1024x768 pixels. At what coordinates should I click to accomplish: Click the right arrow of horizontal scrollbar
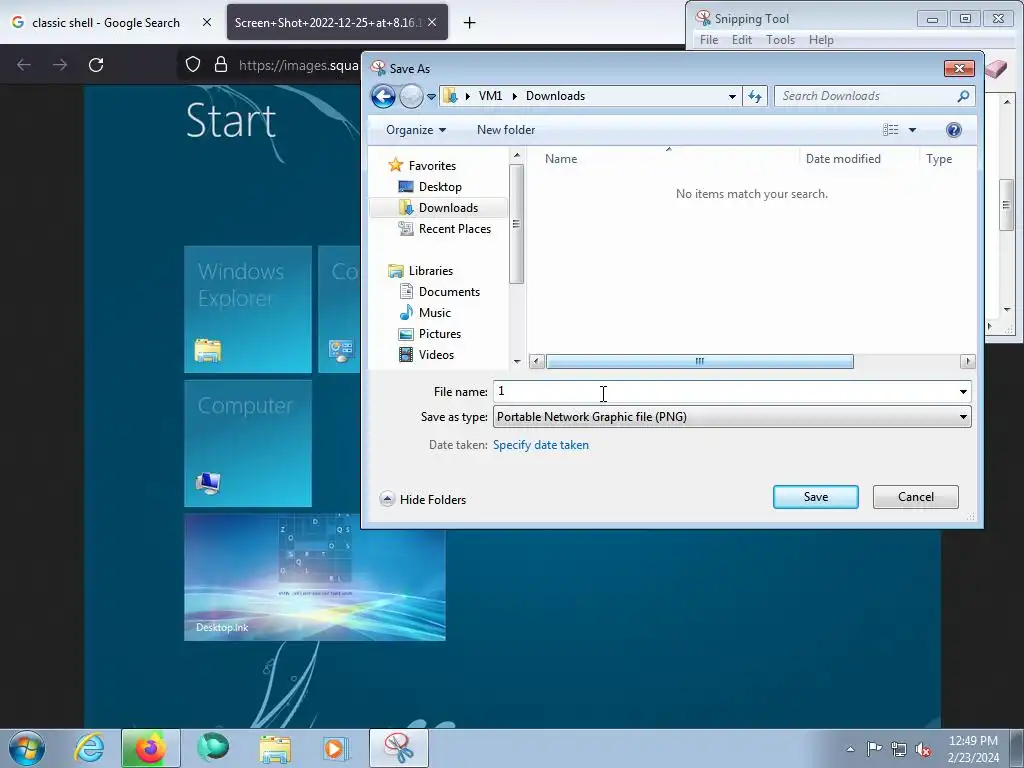(x=968, y=361)
